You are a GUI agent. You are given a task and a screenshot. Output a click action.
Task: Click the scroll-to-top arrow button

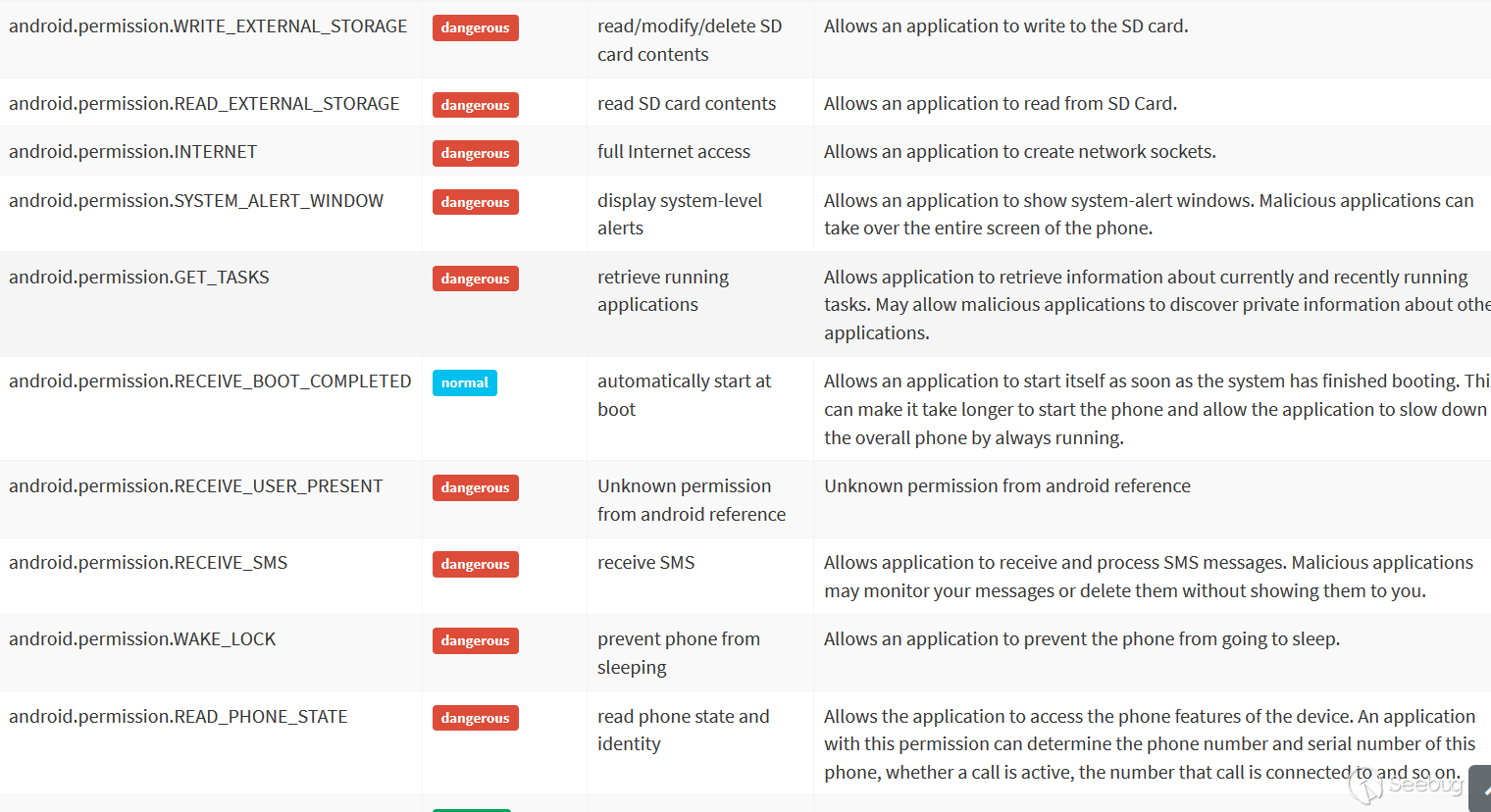[1481, 789]
